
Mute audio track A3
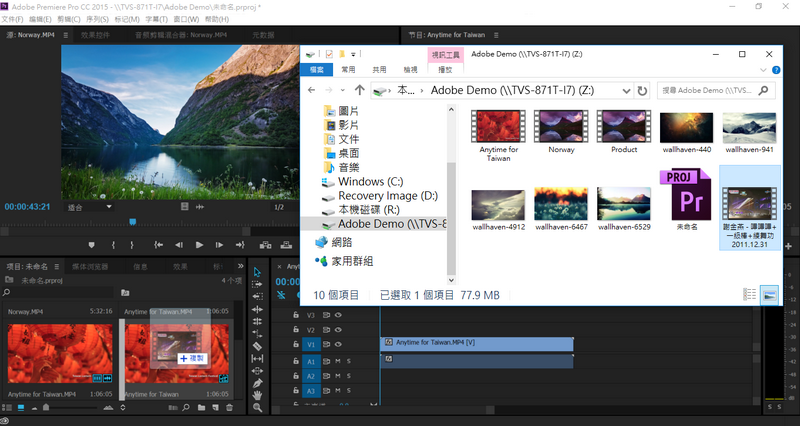click(x=338, y=391)
